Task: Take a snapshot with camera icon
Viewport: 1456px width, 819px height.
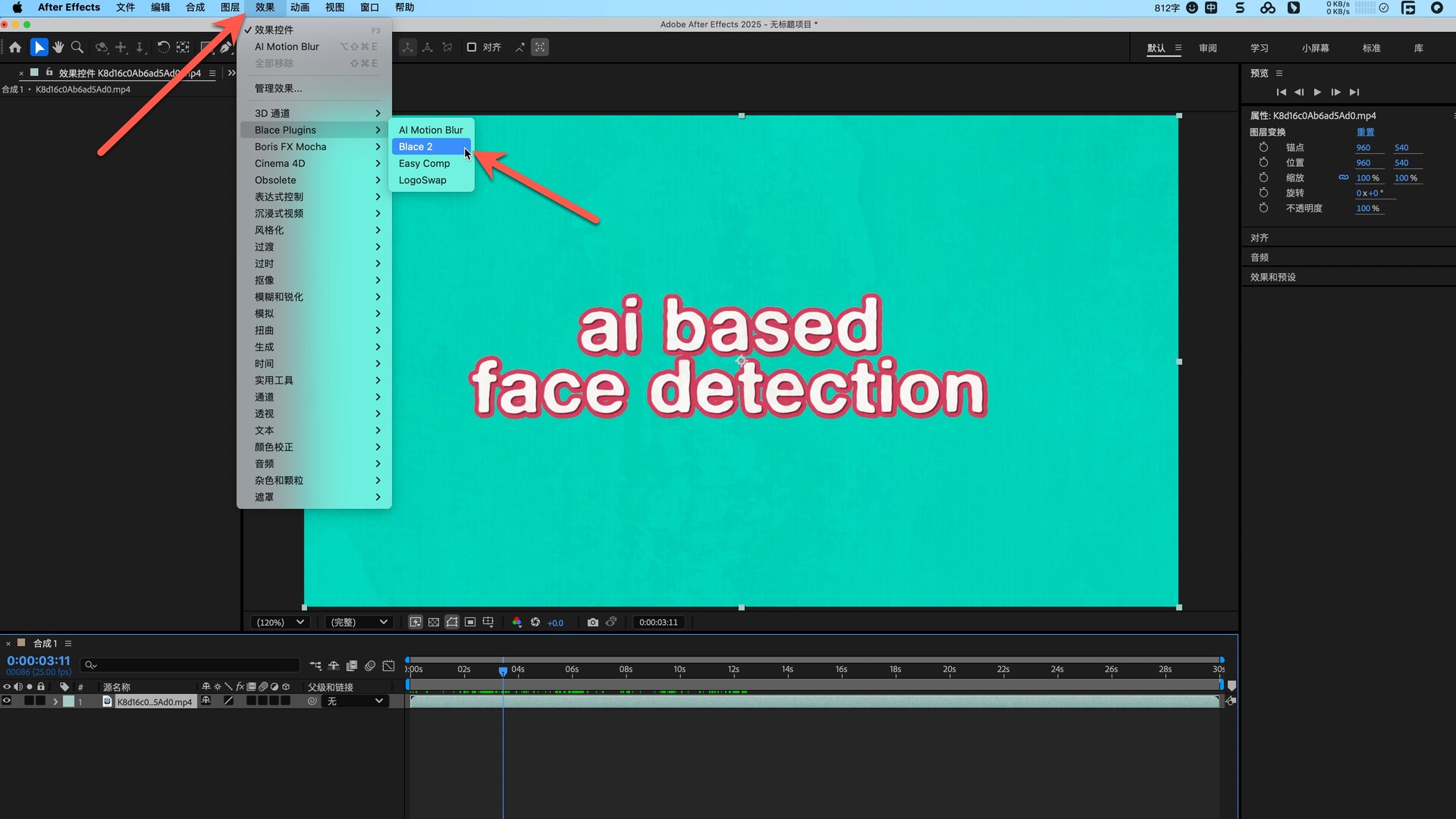Action: coord(592,622)
